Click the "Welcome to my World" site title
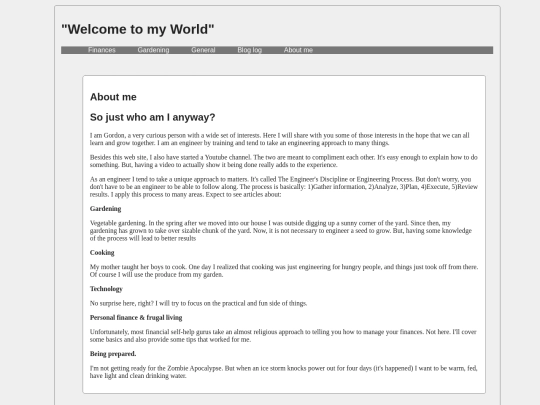The width and height of the screenshot is (540, 405). pyautogui.click(x=138, y=29)
